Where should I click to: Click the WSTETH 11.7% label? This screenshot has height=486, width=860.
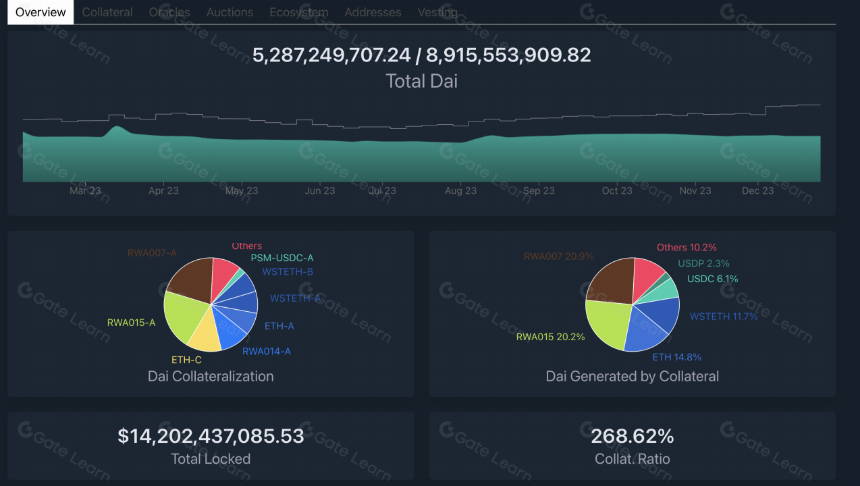click(x=723, y=317)
